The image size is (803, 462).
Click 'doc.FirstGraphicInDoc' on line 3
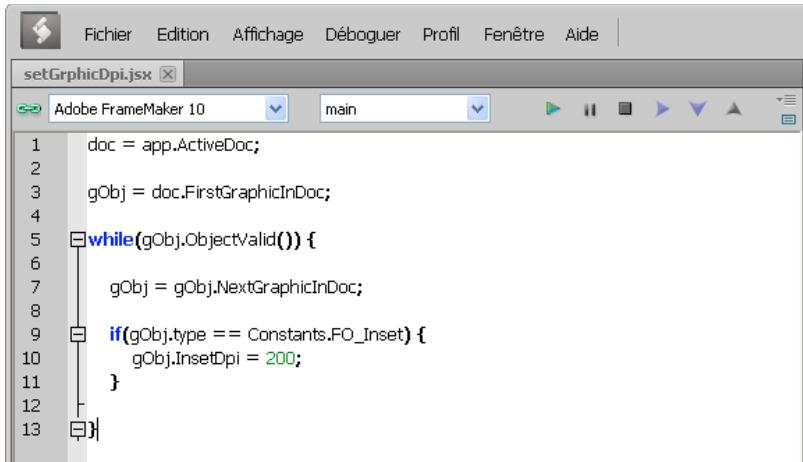238,193
